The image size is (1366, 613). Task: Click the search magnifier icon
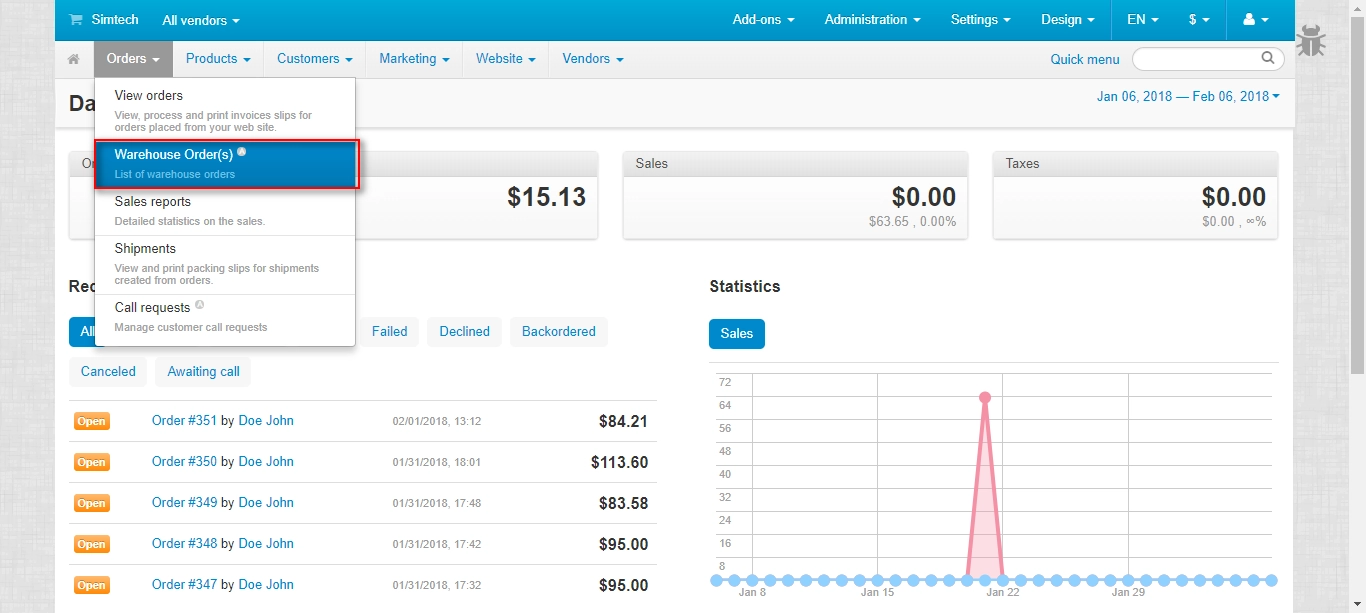pos(1268,58)
